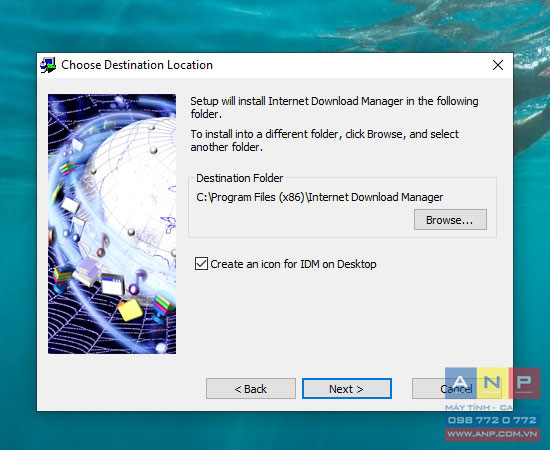
Task: Go to previous step with Back button
Action: [x=251, y=389]
